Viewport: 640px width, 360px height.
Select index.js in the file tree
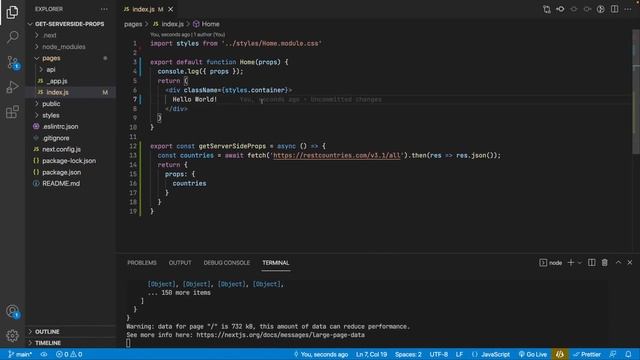[71, 92]
